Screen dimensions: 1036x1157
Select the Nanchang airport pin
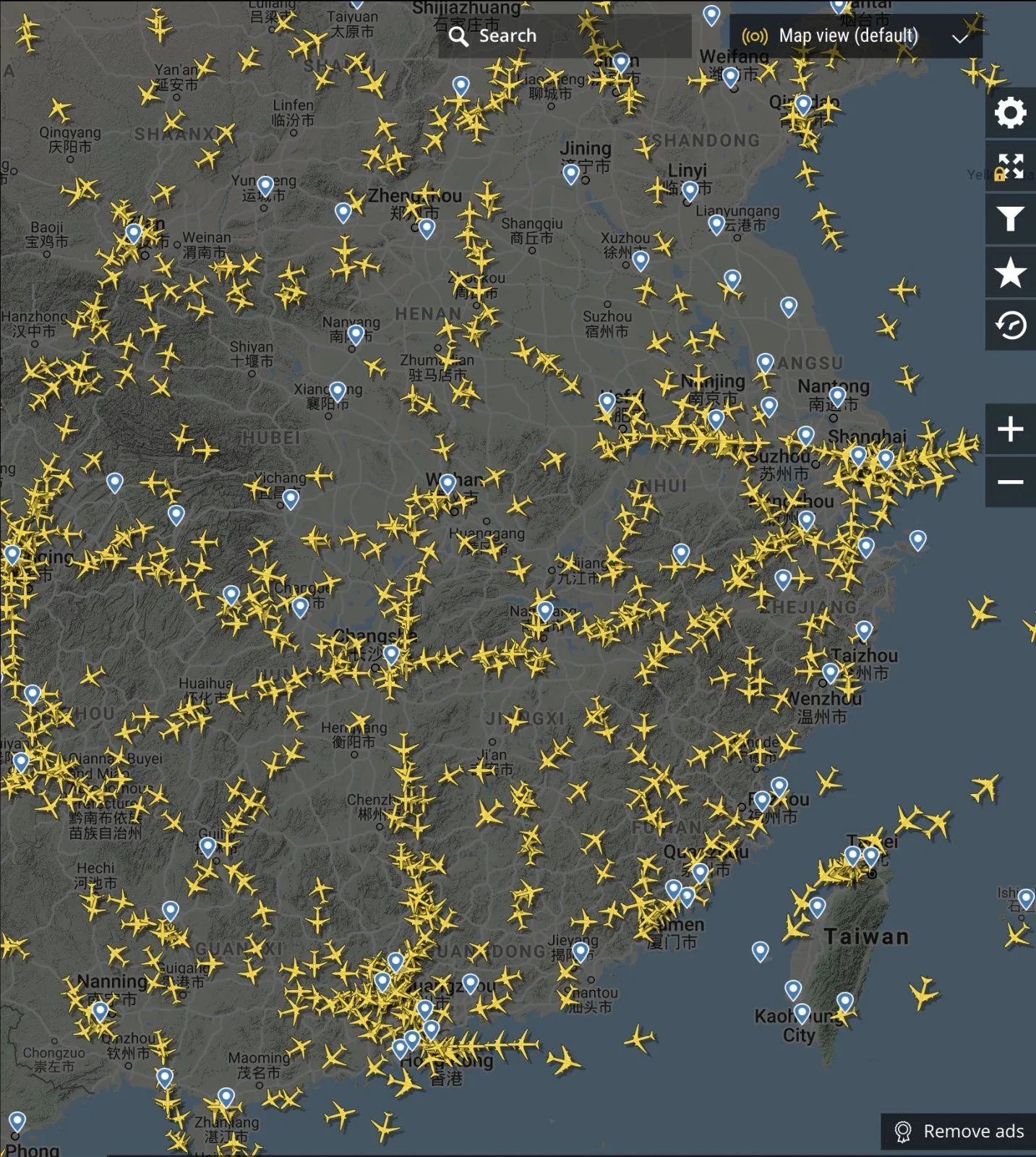(x=545, y=611)
